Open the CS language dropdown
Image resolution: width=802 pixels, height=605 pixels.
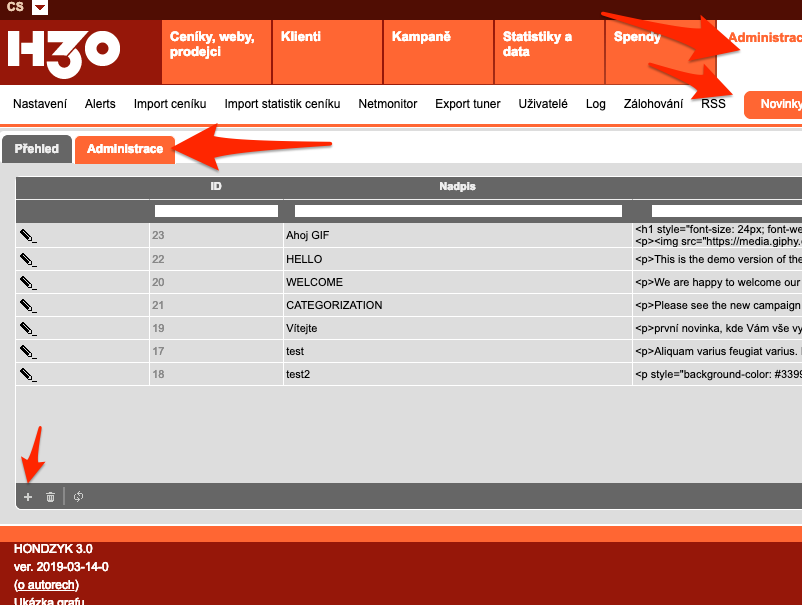[39, 8]
